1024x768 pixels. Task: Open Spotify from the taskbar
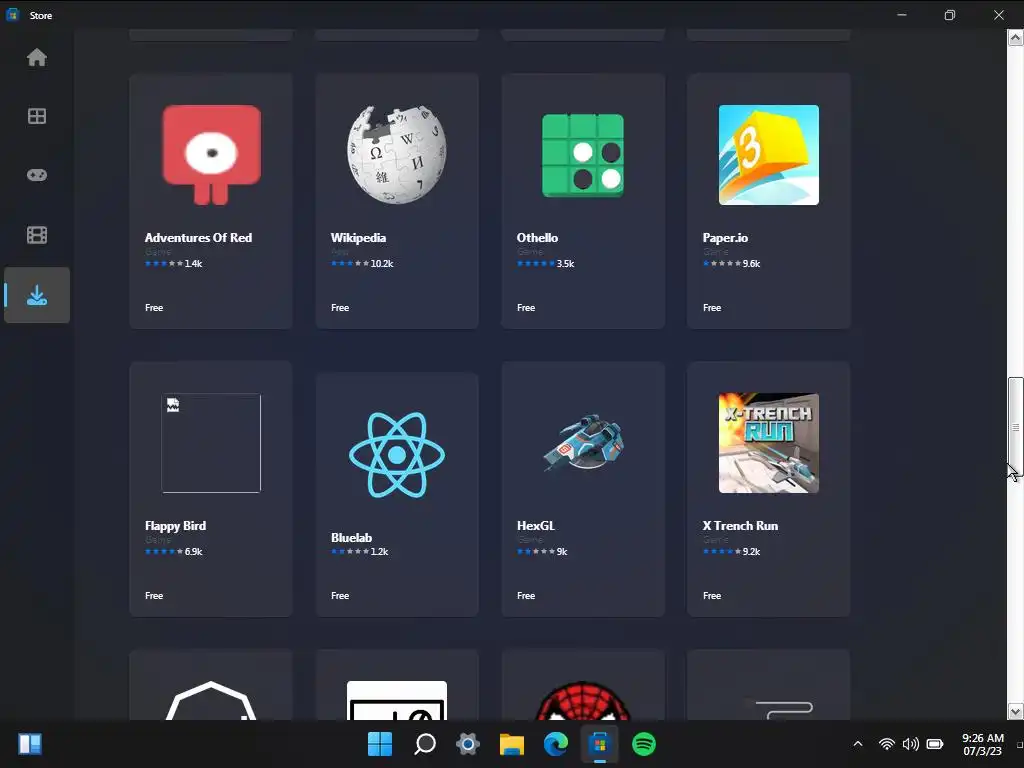[x=644, y=744]
